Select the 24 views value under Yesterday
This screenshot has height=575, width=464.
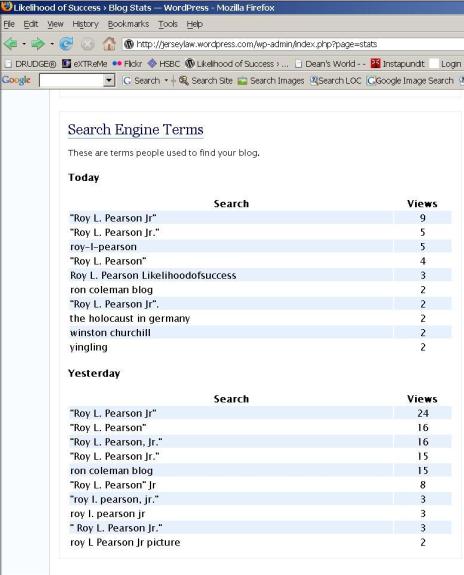tap(423, 413)
